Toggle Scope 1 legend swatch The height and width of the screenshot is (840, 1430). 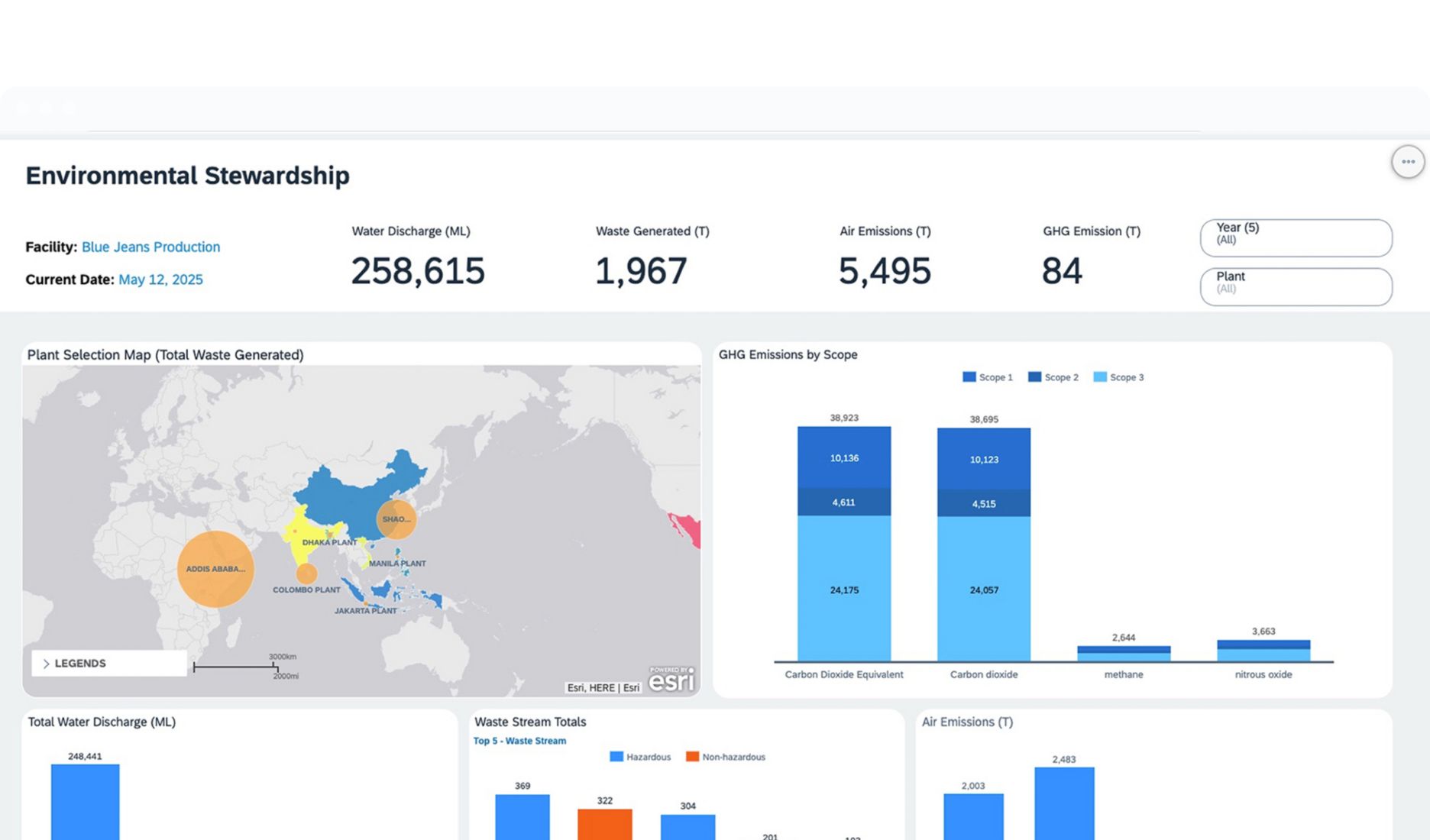pos(969,377)
